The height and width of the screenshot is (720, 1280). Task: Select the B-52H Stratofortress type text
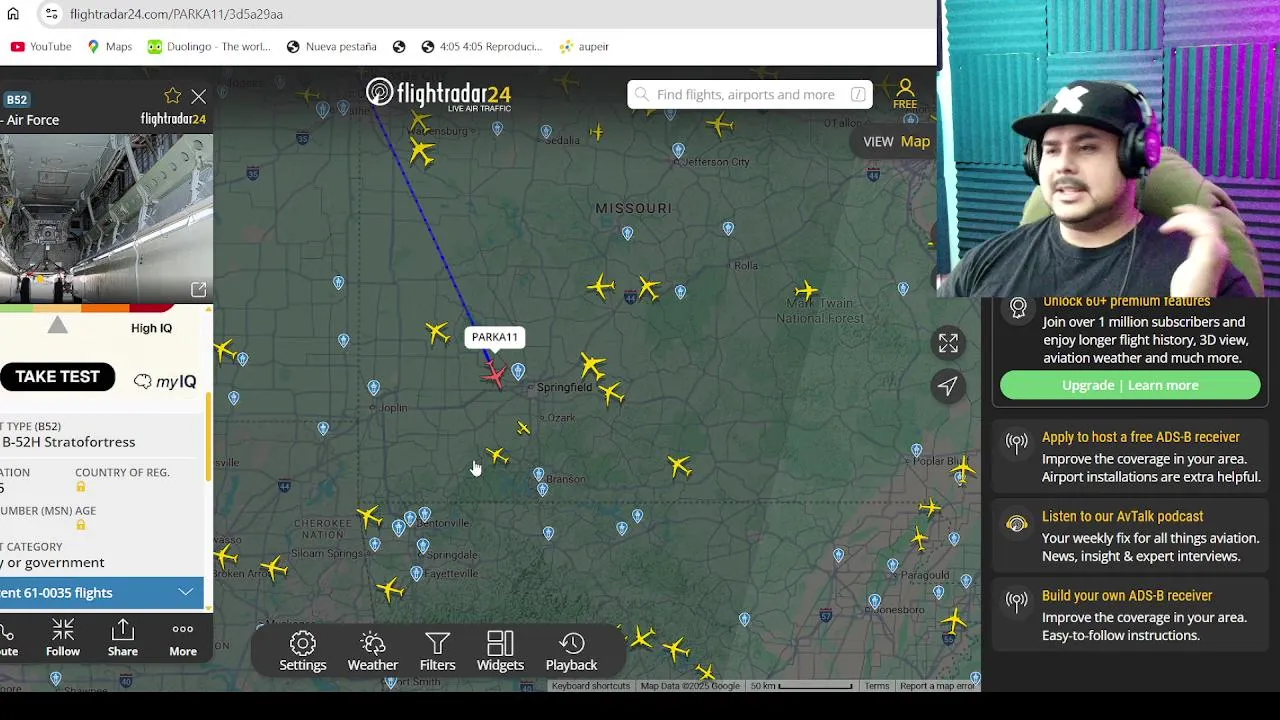(68, 442)
